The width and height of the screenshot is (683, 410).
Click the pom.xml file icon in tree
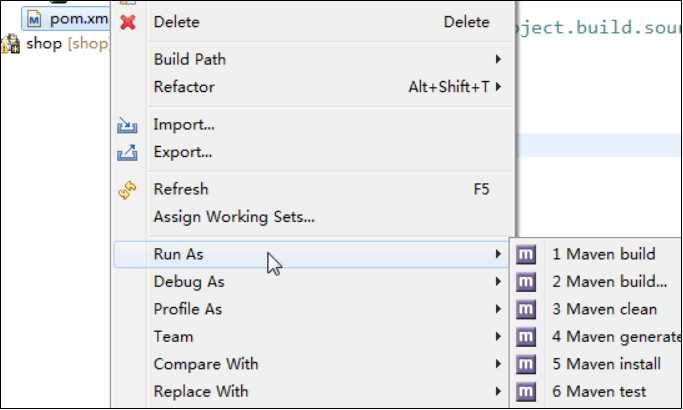tap(34, 19)
